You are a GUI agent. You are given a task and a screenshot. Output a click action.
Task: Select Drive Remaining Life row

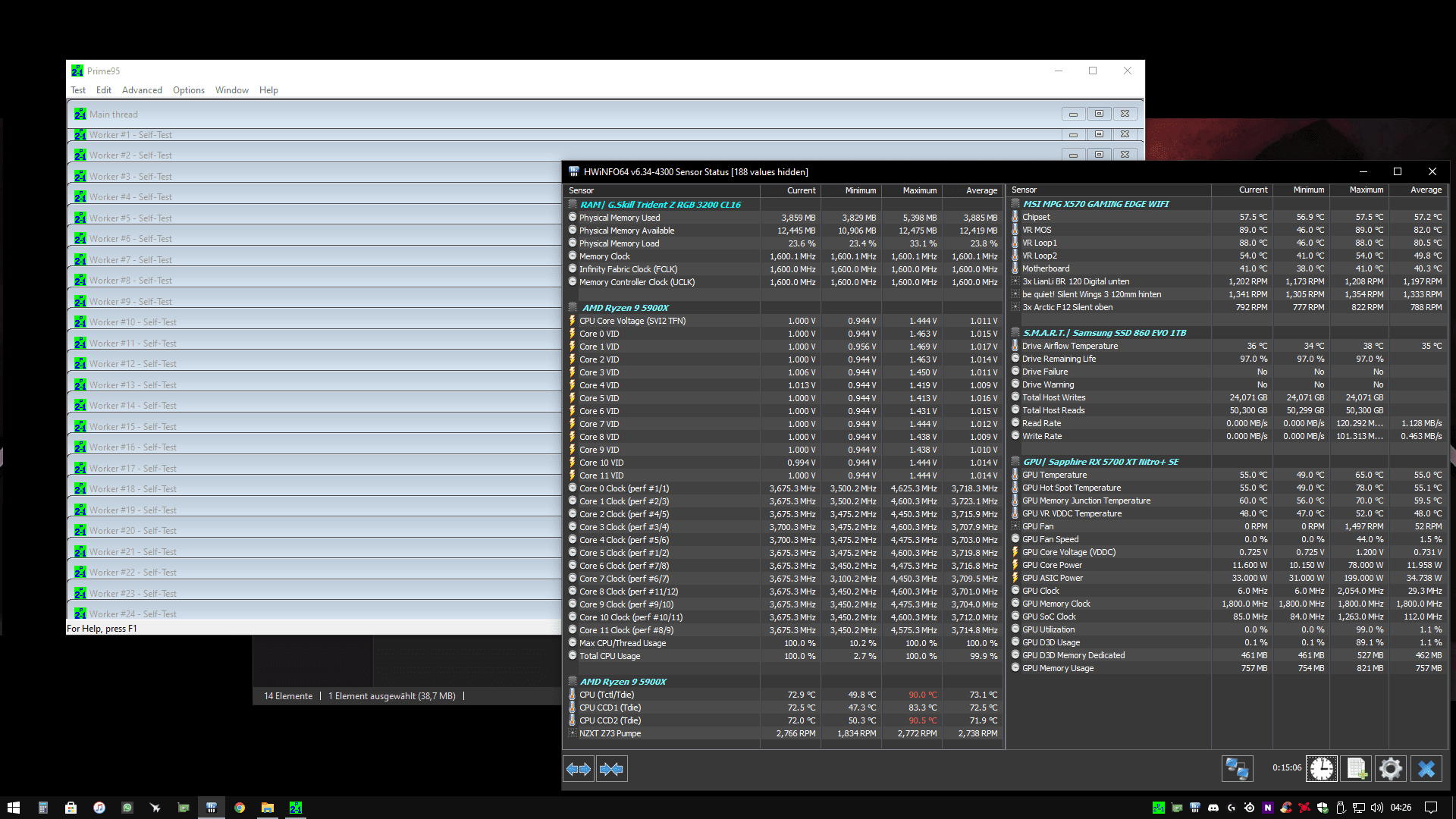(x=1228, y=359)
